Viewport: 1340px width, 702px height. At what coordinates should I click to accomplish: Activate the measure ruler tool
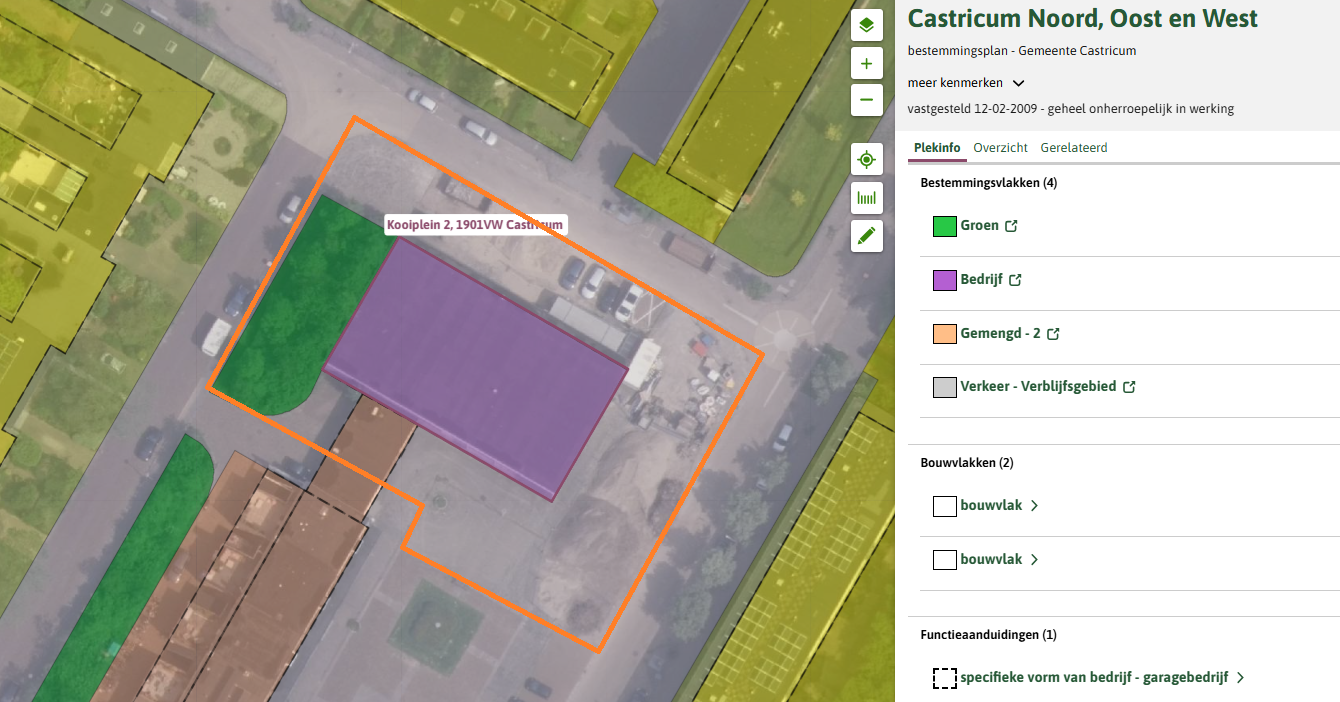(866, 198)
